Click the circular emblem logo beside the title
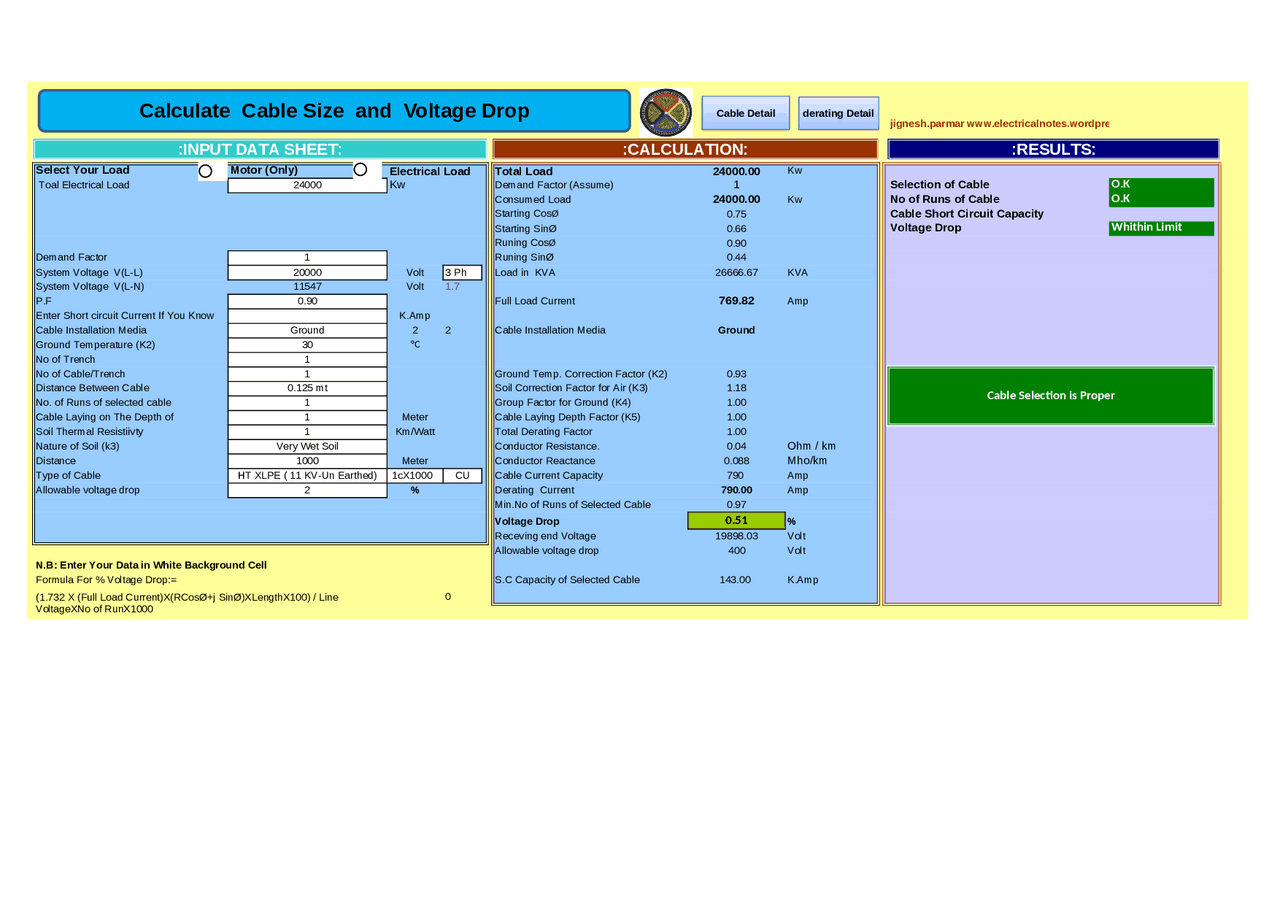The image size is (1280, 905). (x=666, y=111)
